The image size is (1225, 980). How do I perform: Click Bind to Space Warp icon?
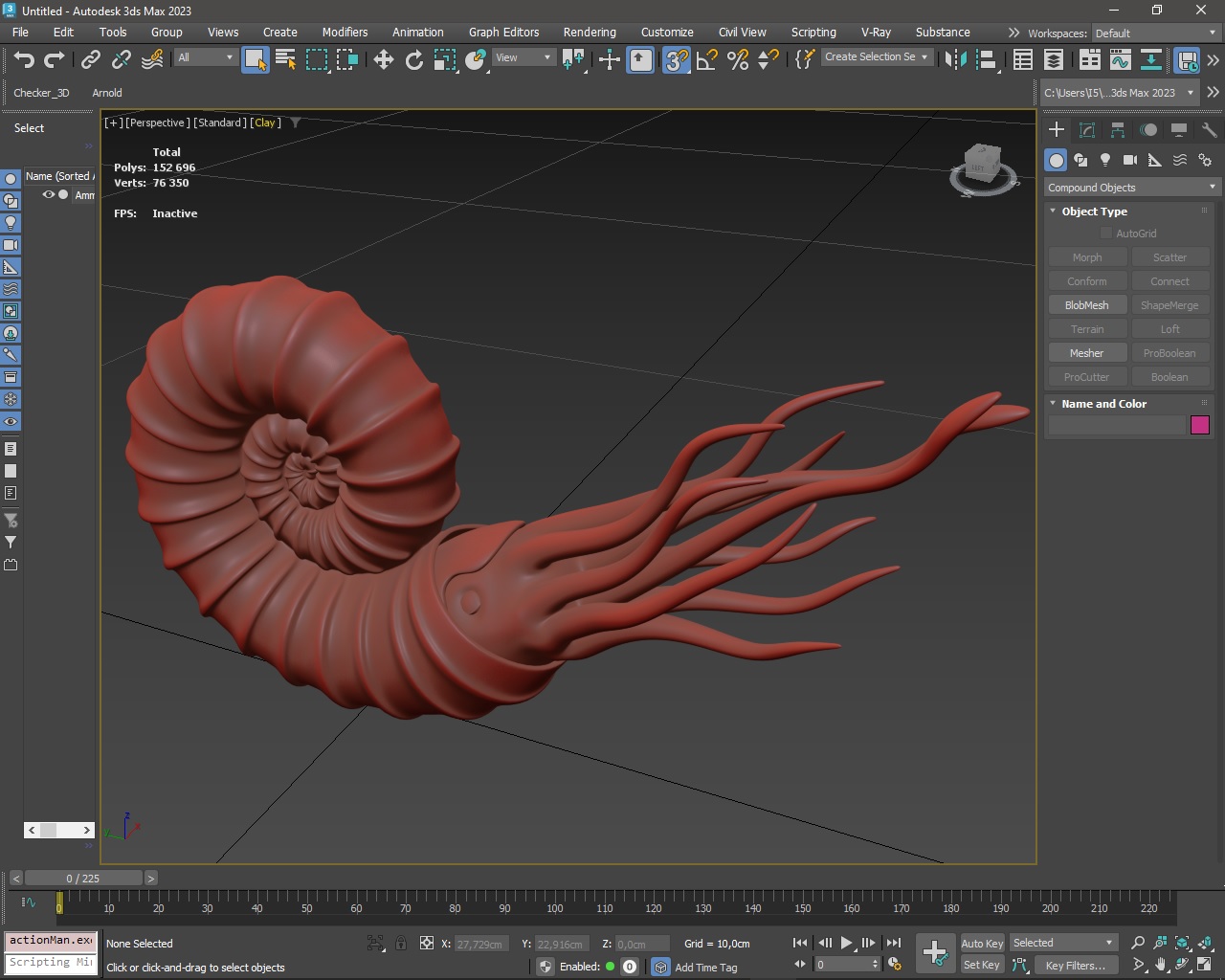152,59
